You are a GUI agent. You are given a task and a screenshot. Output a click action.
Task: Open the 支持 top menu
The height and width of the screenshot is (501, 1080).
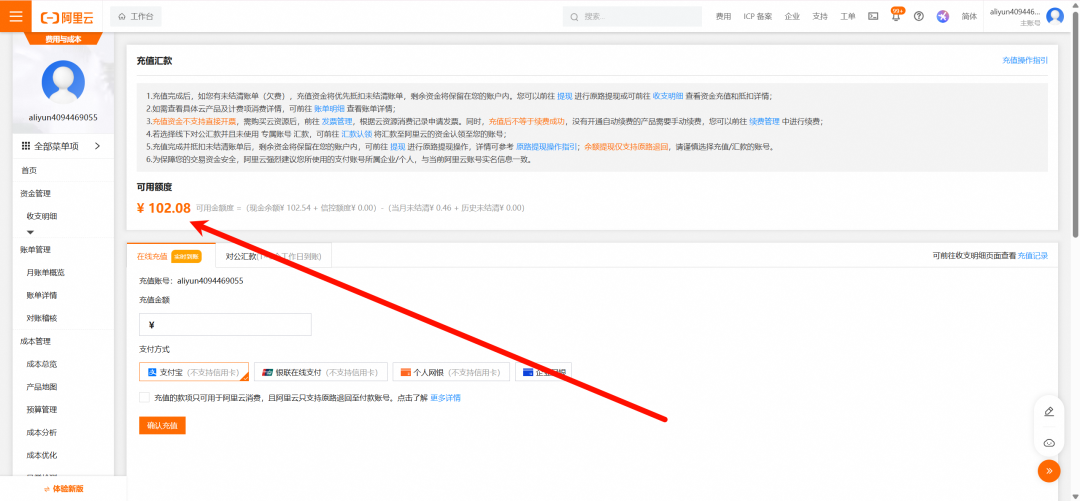tap(820, 17)
